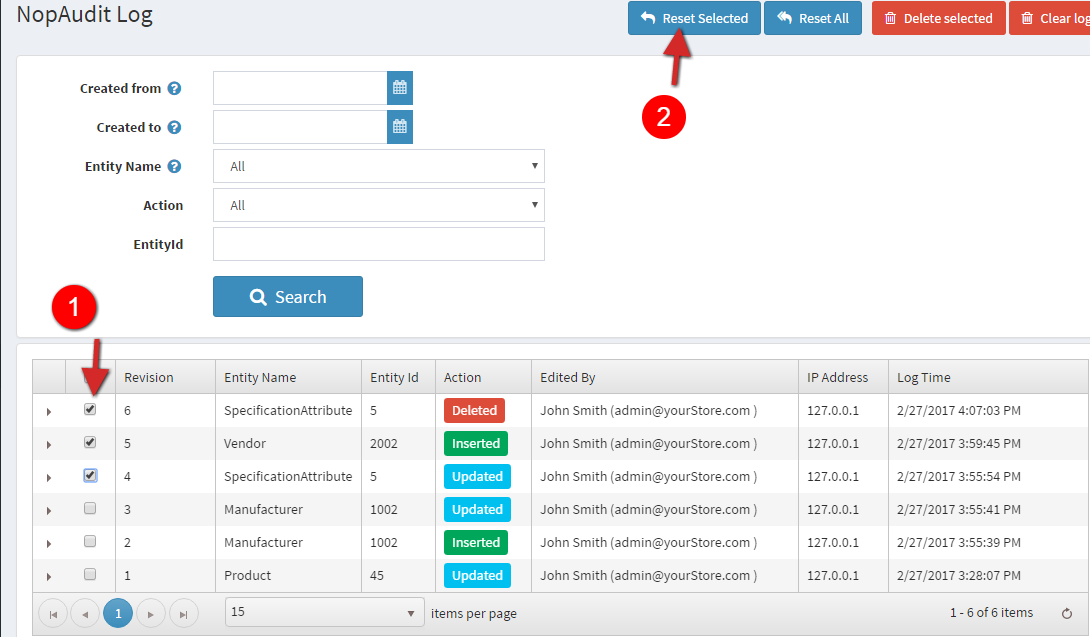Open the Entity Name dropdown
1090x637 pixels.
tap(378, 166)
